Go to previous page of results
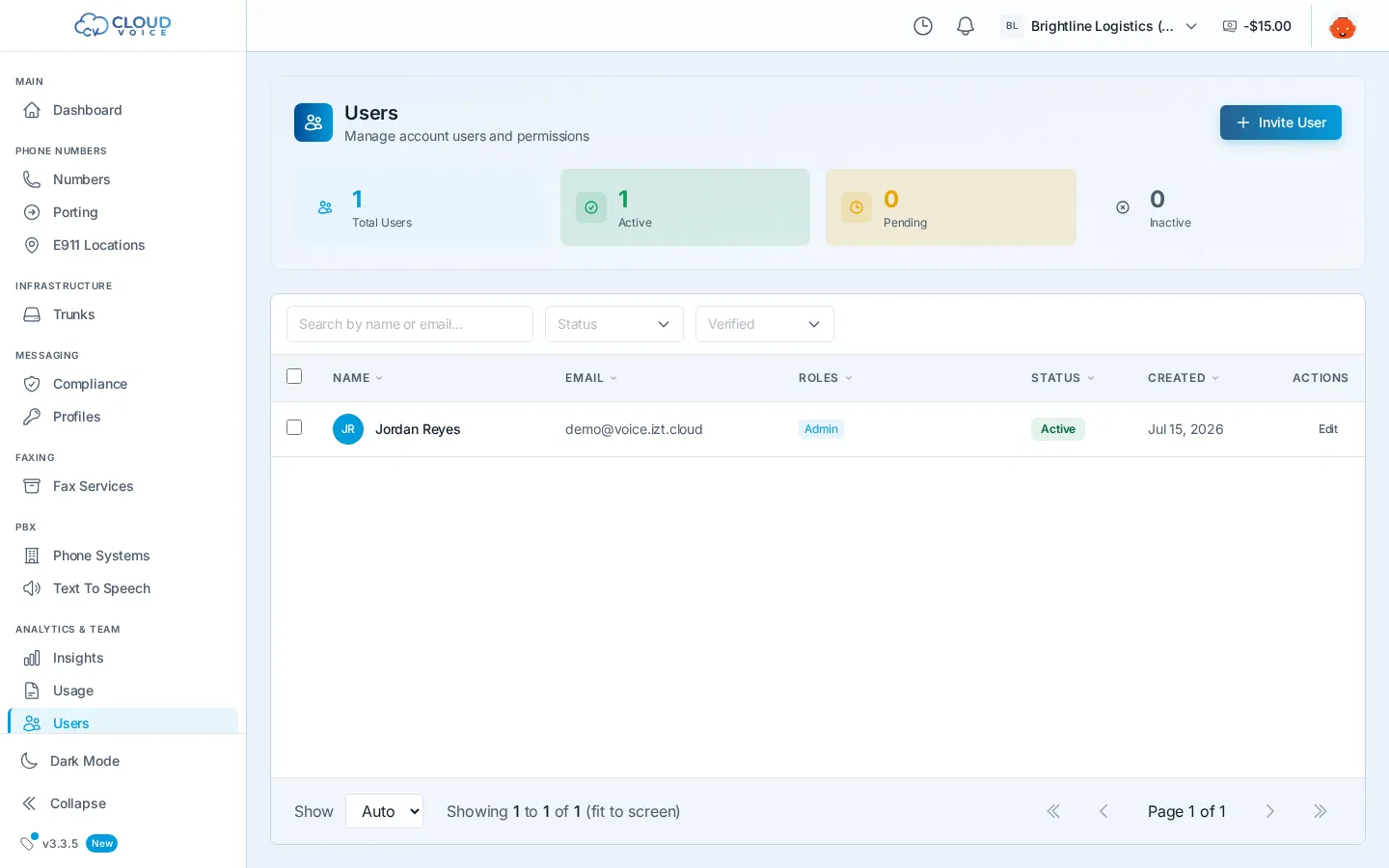 pos(1103,811)
